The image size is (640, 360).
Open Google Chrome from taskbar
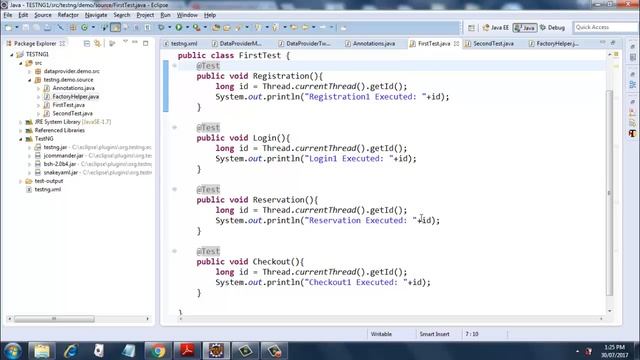pos(158,351)
